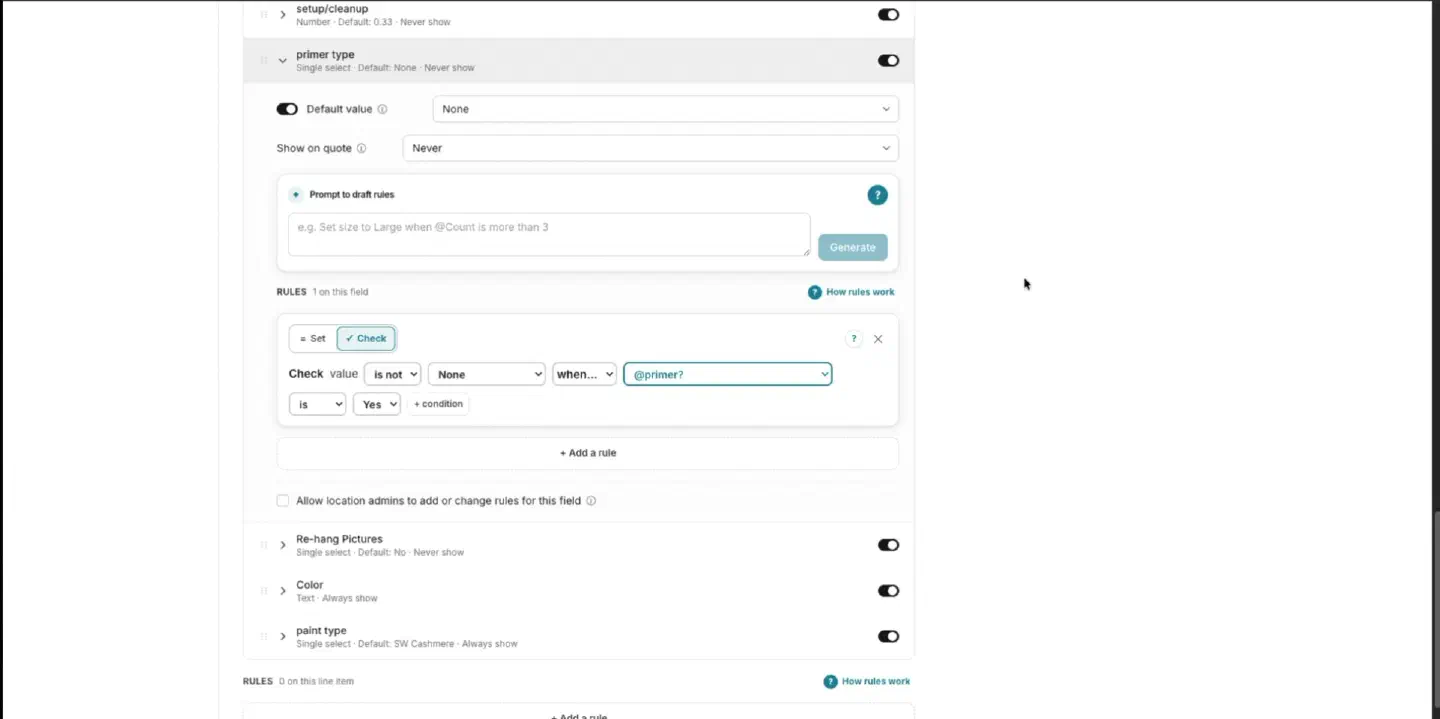Expand the Color field row

[283, 591]
